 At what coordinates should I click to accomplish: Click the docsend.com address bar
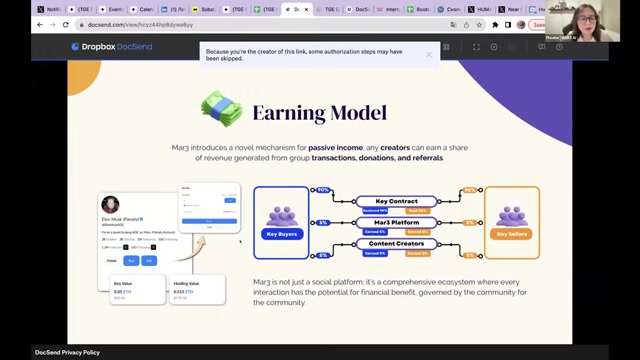[x=261, y=25]
